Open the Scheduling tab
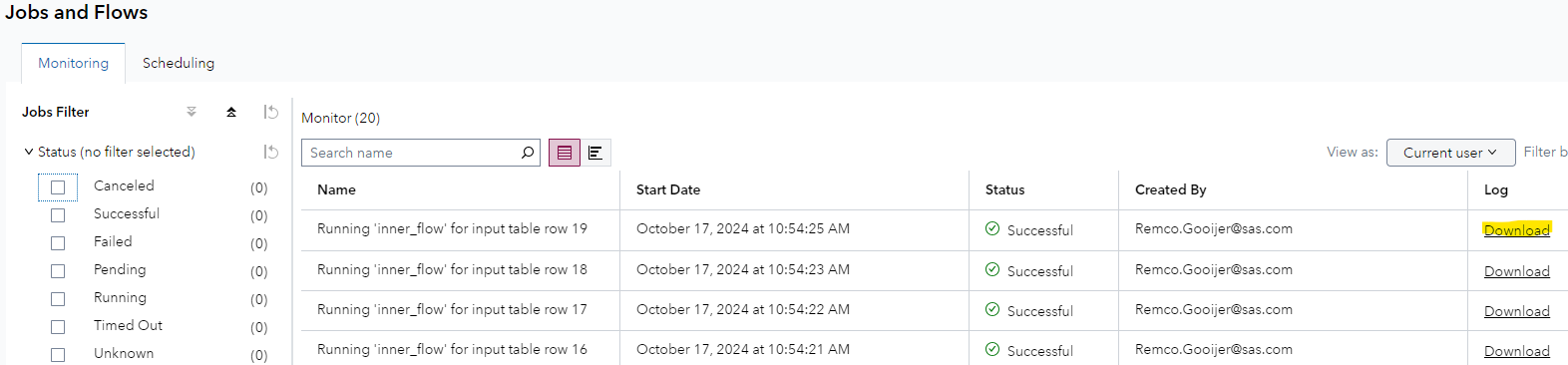 click(x=179, y=63)
